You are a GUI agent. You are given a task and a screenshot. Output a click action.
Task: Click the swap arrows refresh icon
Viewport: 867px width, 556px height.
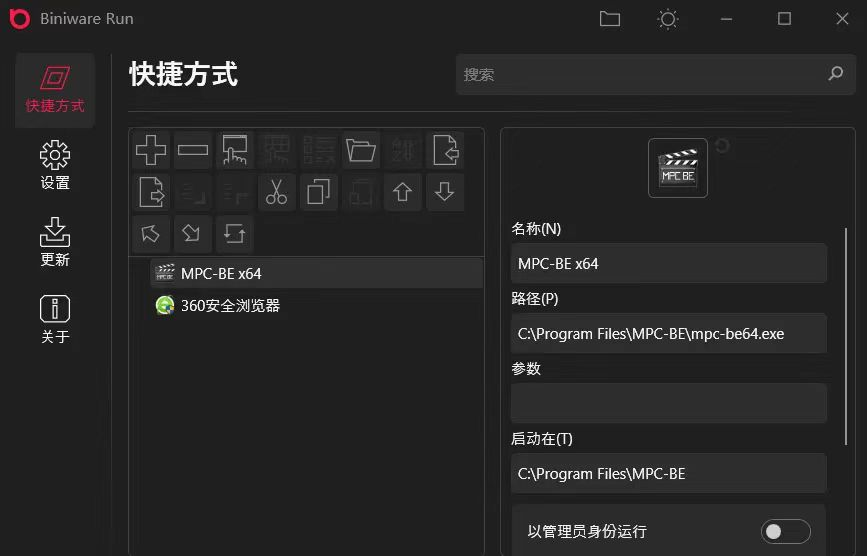[234, 234]
